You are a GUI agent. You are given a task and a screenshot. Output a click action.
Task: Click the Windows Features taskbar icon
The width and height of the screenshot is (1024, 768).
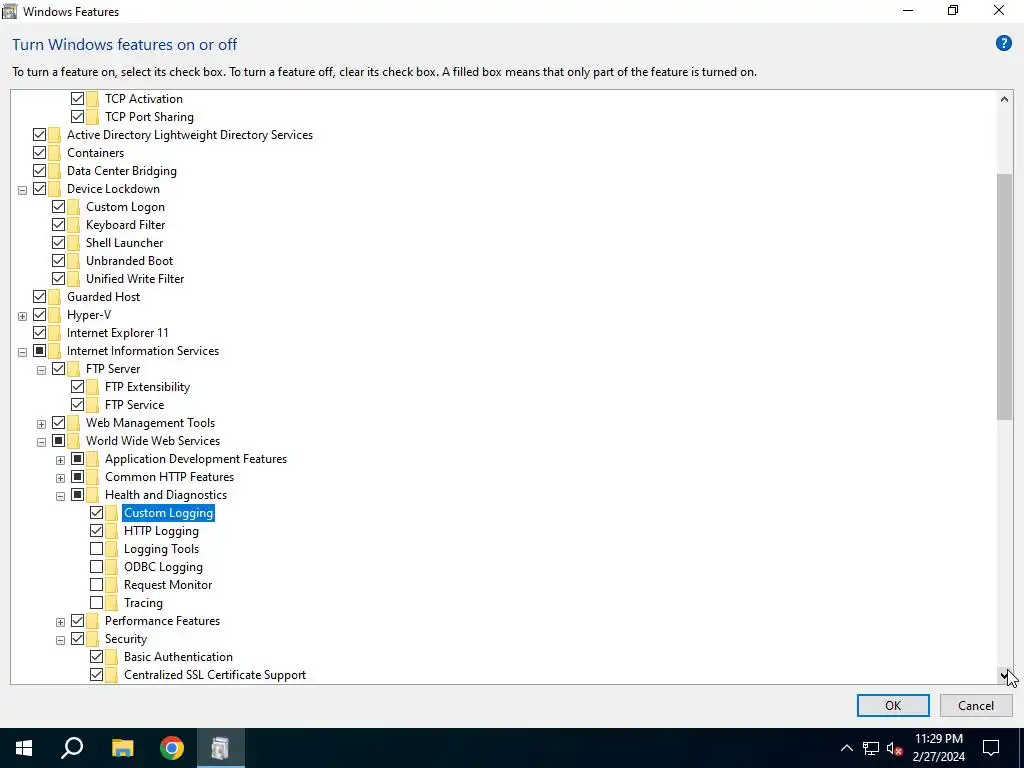click(x=220, y=748)
